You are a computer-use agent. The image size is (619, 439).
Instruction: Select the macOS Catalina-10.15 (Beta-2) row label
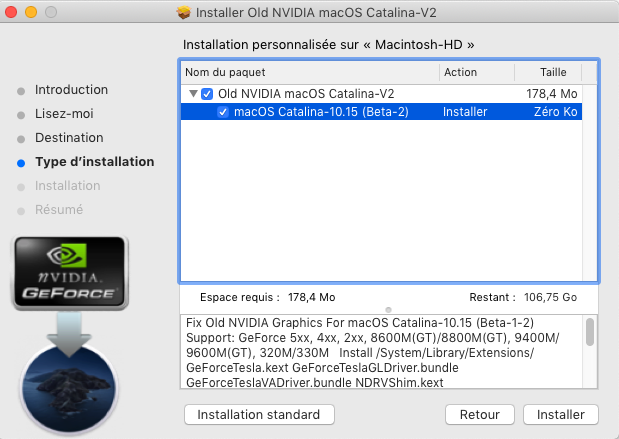tap(321, 112)
